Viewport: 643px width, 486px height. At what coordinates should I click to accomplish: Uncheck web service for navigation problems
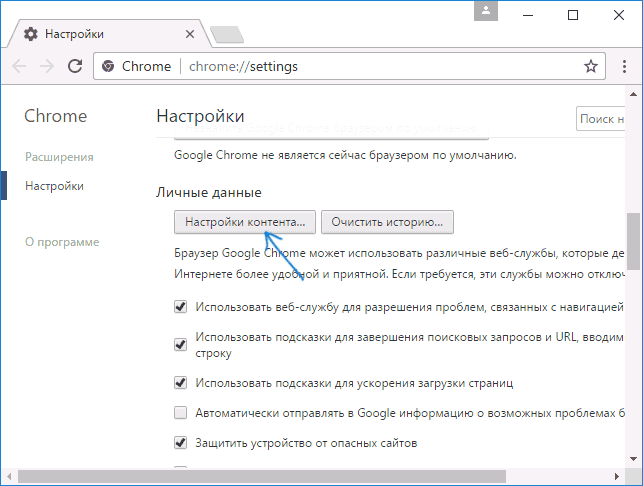pyautogui.click(x=180, y=306)
